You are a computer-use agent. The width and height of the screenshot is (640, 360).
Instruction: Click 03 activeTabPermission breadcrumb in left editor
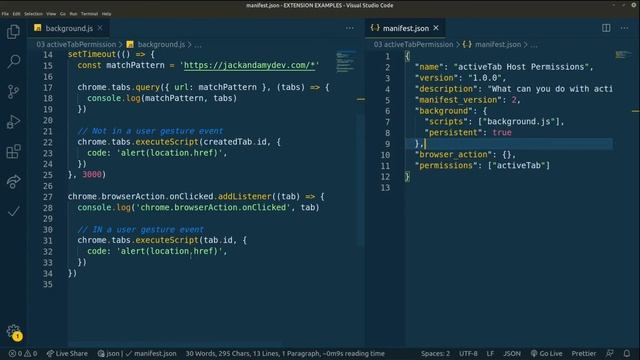pyautogui.click(x=76, y=44)
